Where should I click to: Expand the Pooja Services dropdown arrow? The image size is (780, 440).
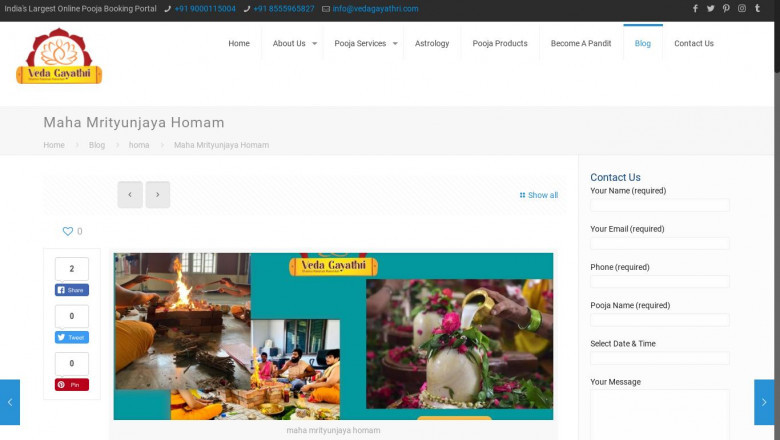[x=395, y=44]
